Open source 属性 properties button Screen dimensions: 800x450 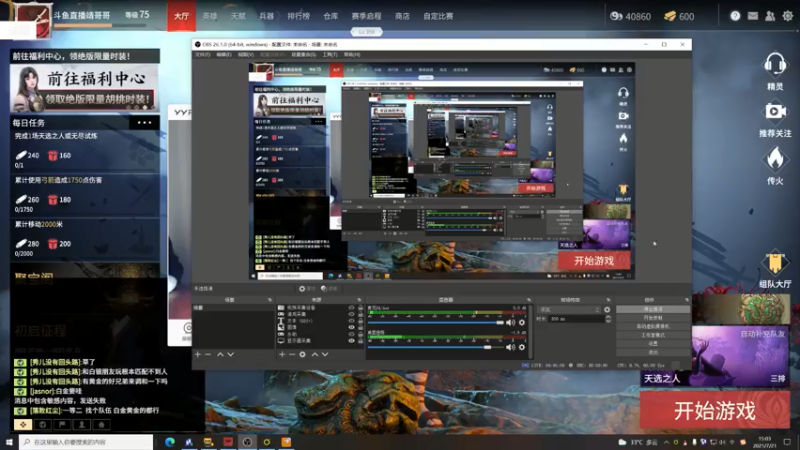[306, 289]
